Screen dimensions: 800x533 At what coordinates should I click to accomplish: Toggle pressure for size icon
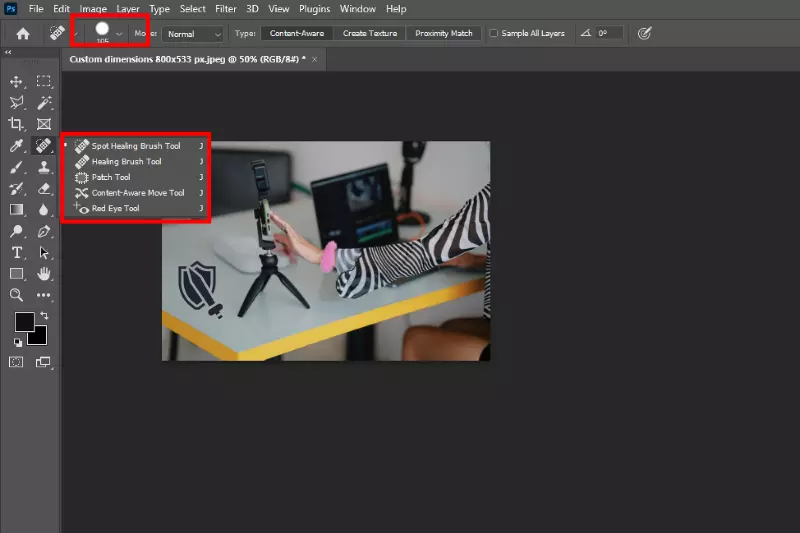click(x=644, y=33)
